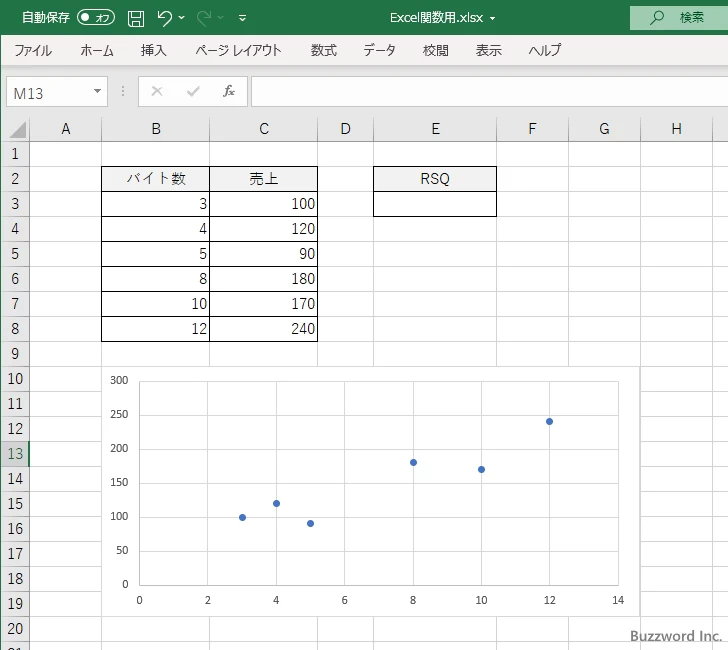
Task: Open the ホーム ribbon tab
Action: [97, 50]
